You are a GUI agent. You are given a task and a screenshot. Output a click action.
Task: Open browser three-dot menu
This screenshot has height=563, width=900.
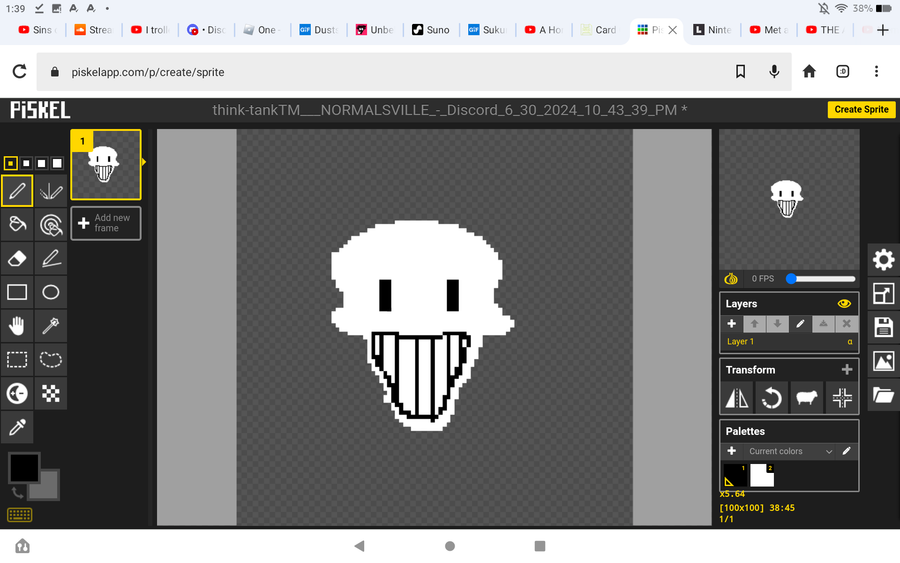point(876,72)
